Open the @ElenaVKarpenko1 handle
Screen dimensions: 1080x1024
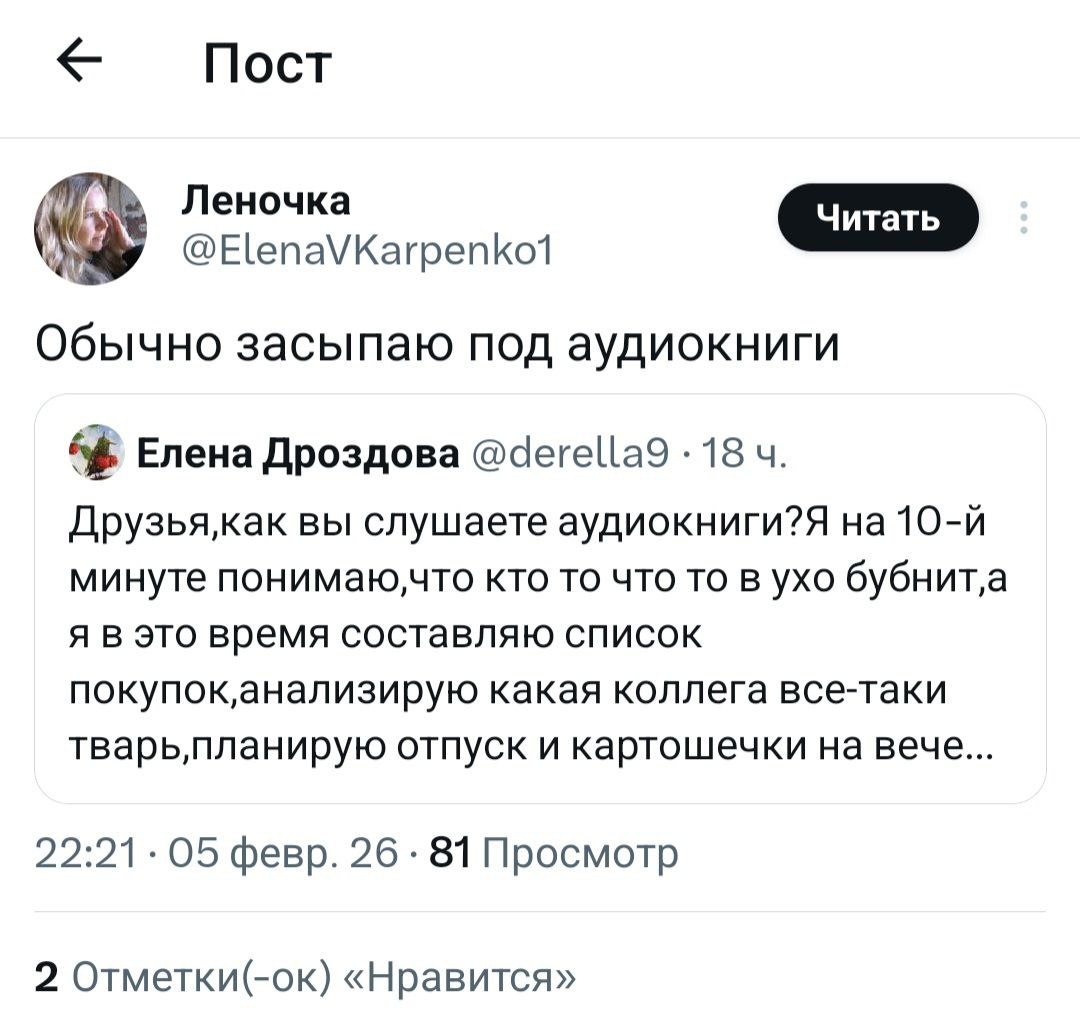[369, 244]
